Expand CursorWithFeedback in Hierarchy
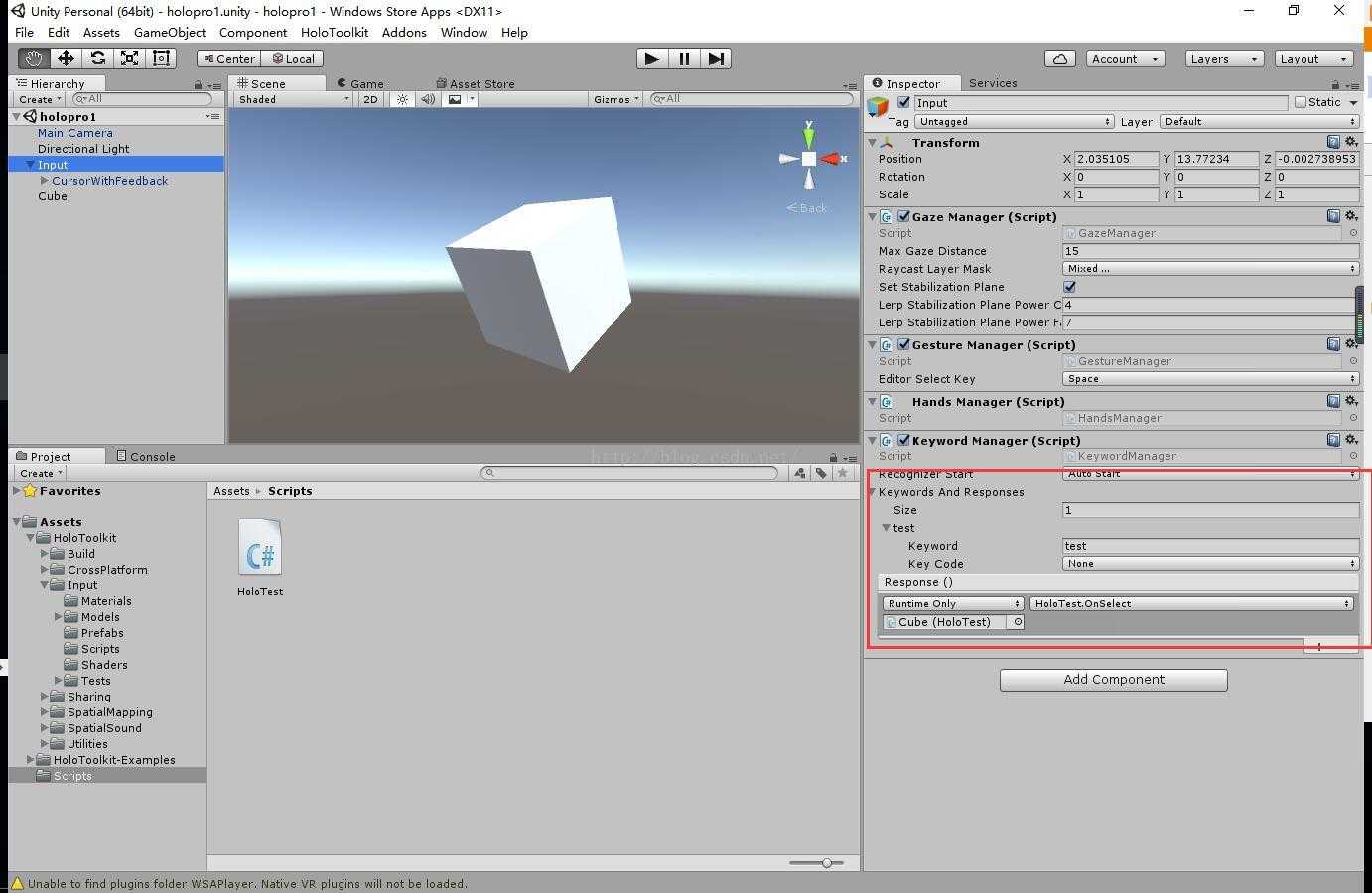1372x893 pixels. [44, 181]
